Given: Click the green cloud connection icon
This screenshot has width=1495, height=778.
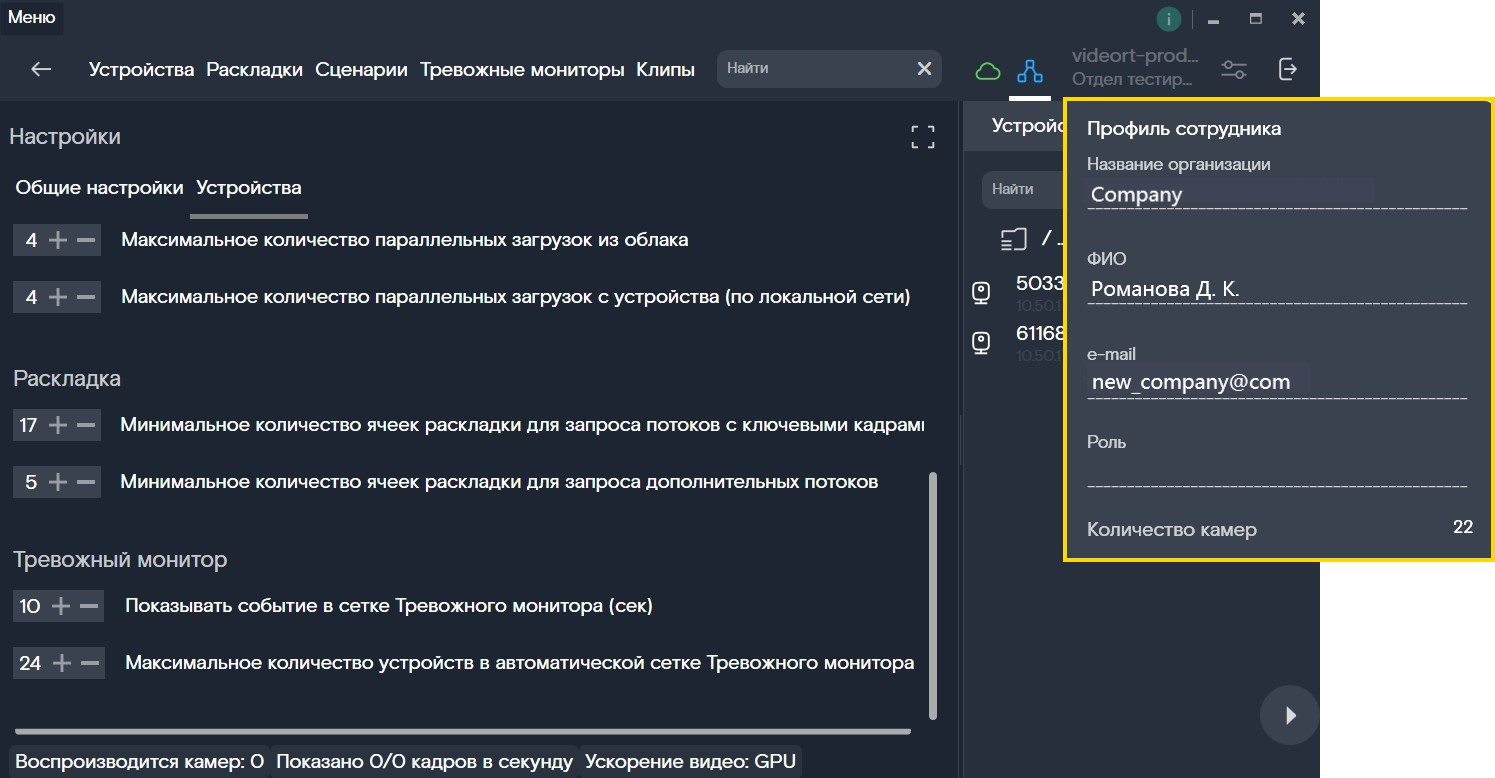Looking at the screenshot, I should tap(988, 70).
